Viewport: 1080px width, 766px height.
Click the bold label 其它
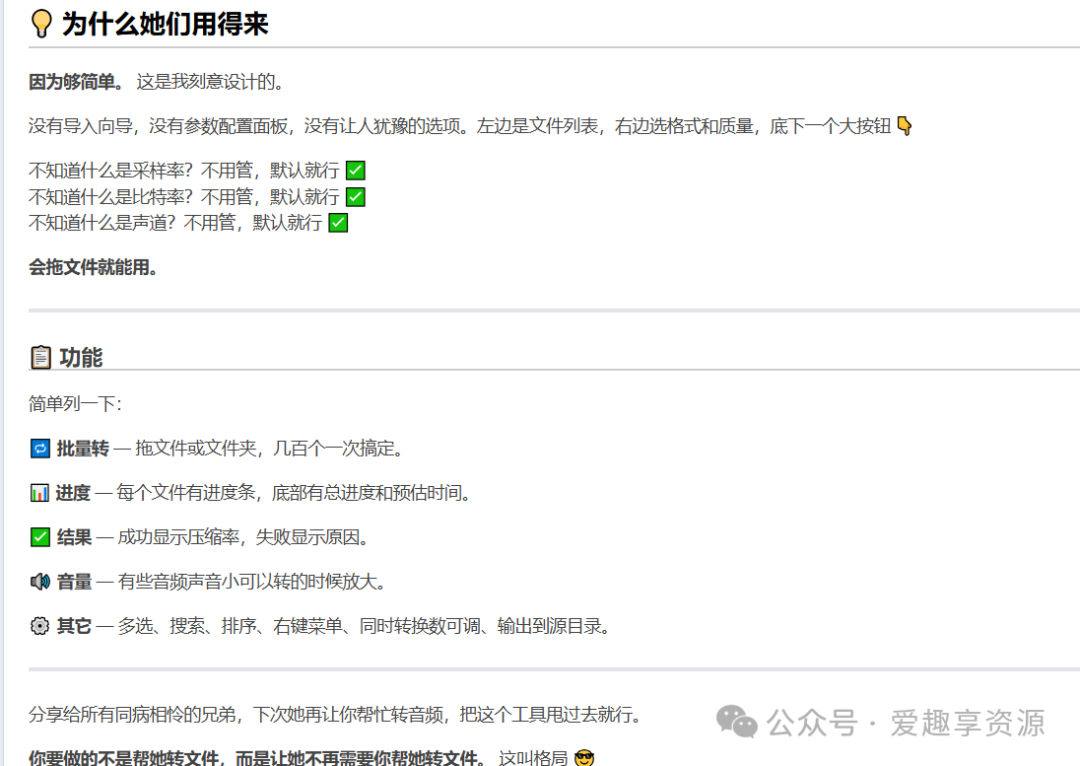[74, 626]
